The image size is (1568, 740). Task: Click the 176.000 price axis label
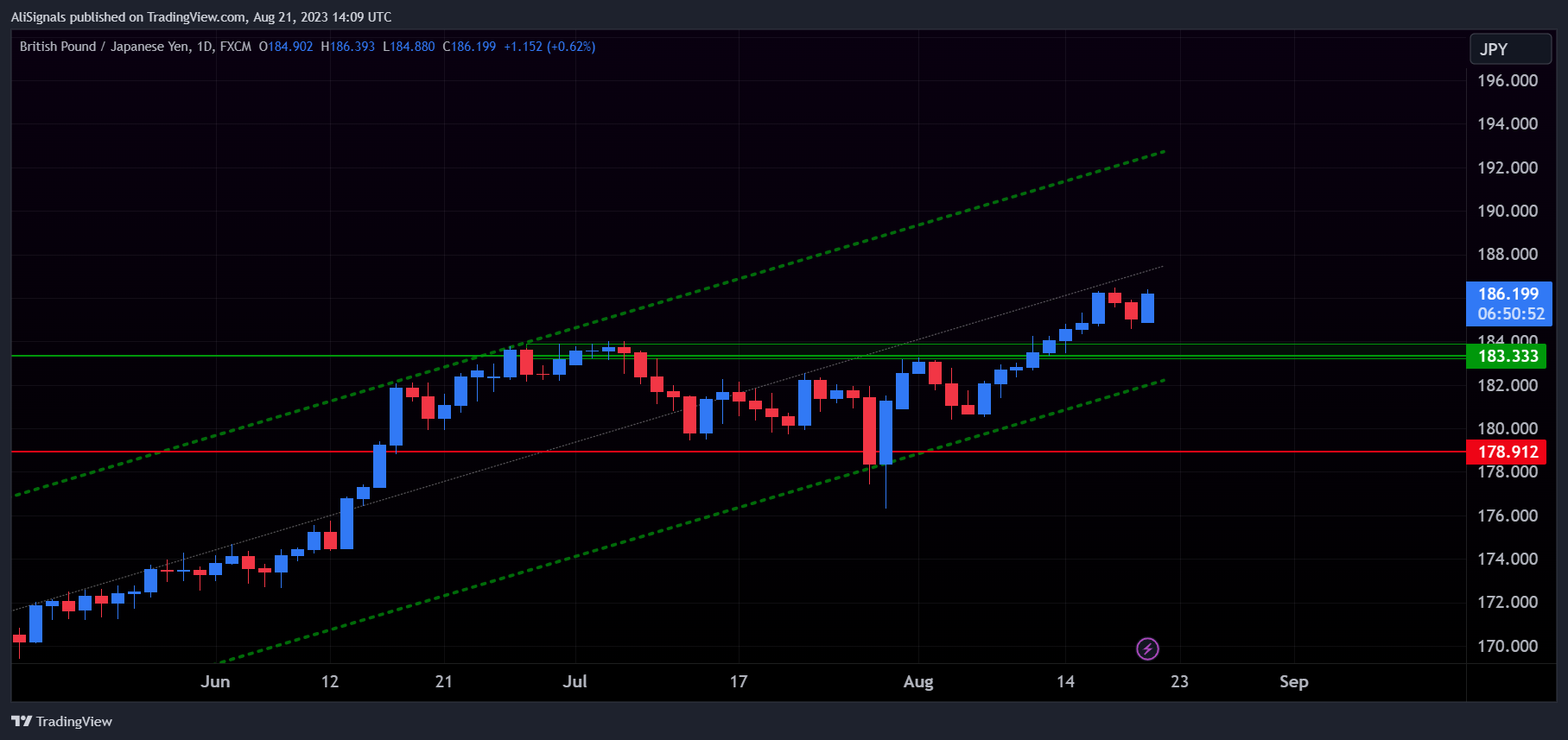pyautogui.click(x=1508, y=515)
